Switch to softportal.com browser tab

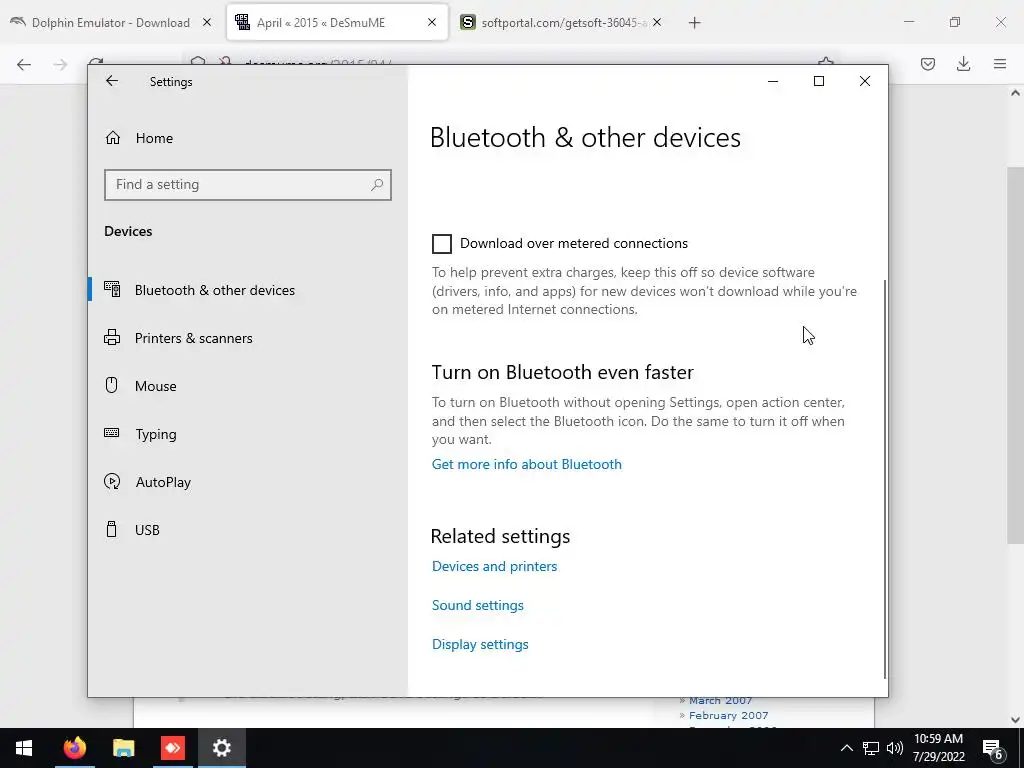(x=564, y=23)
